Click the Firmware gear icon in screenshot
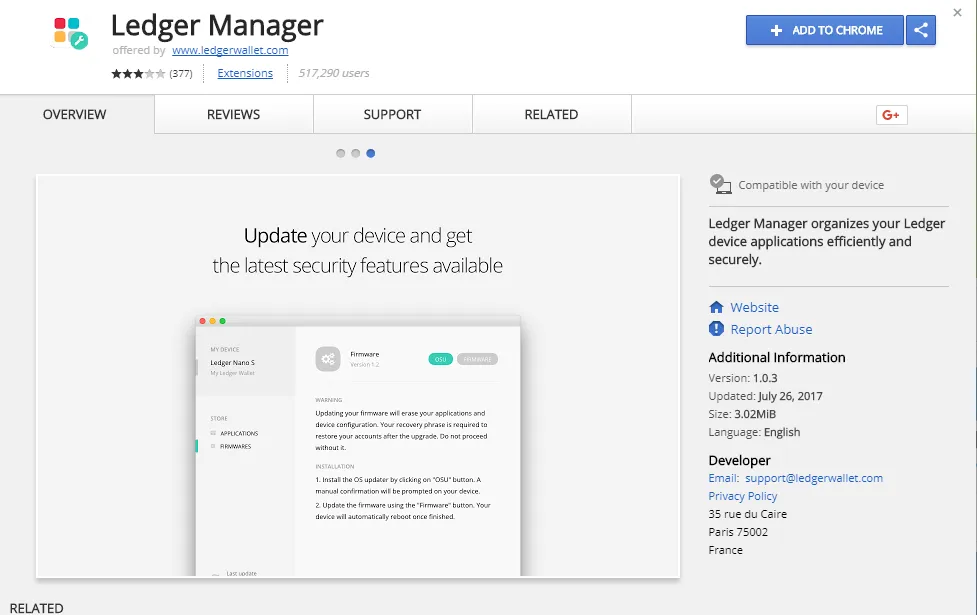 click(328, 359)
